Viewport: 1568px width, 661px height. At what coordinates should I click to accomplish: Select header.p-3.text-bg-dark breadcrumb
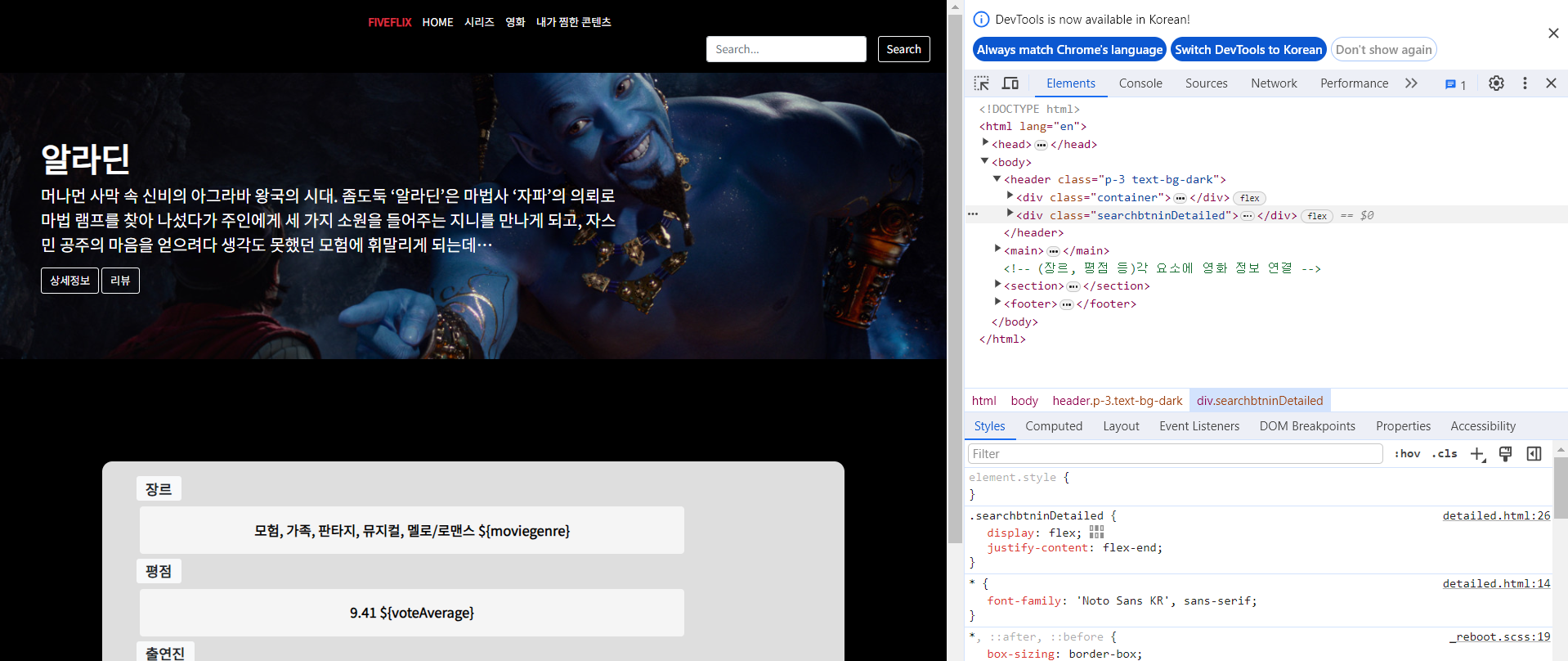pyautogui.click(x=1118, y=401)
